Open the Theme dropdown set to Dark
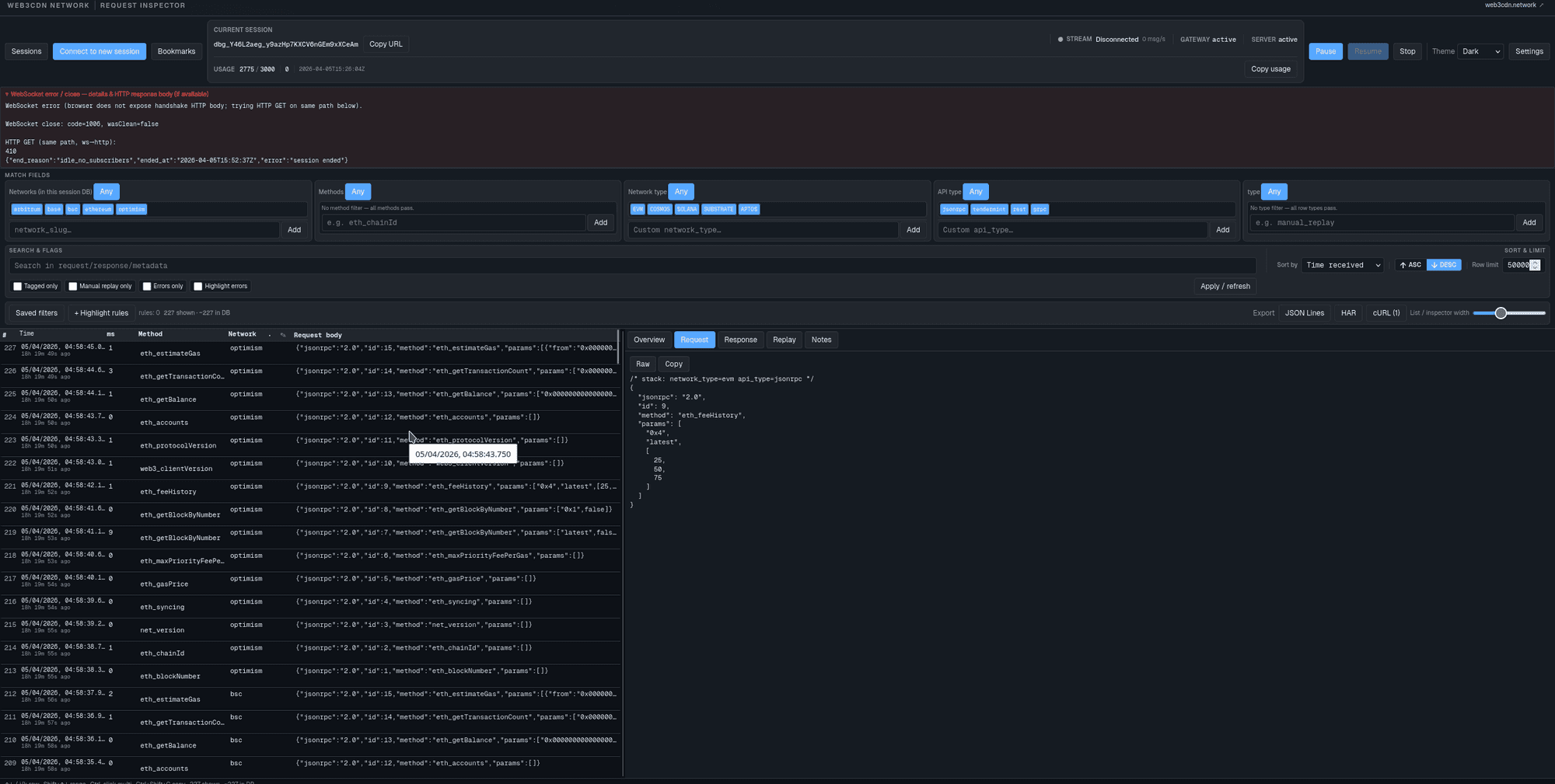 [x=1480, y=51]
